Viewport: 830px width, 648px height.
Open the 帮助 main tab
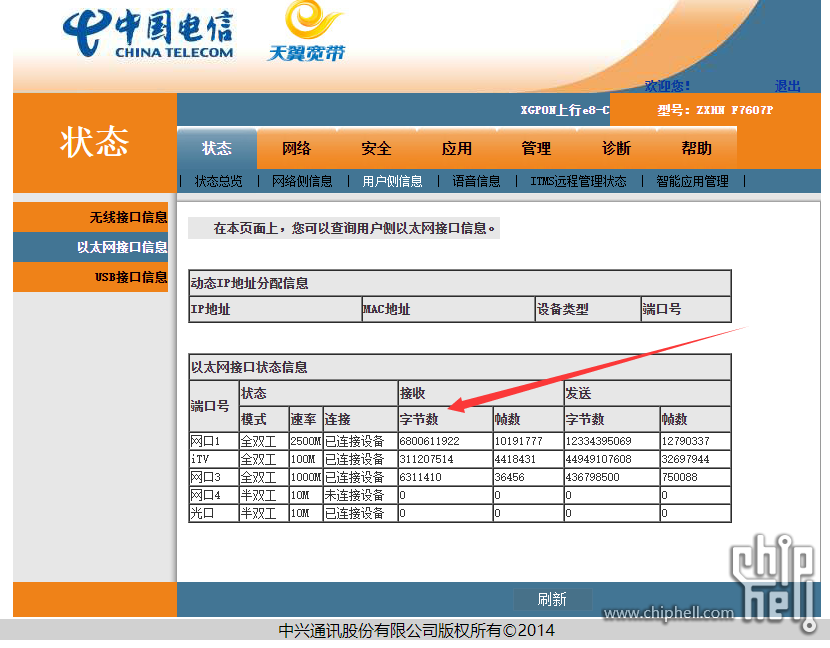click(696, 148)
